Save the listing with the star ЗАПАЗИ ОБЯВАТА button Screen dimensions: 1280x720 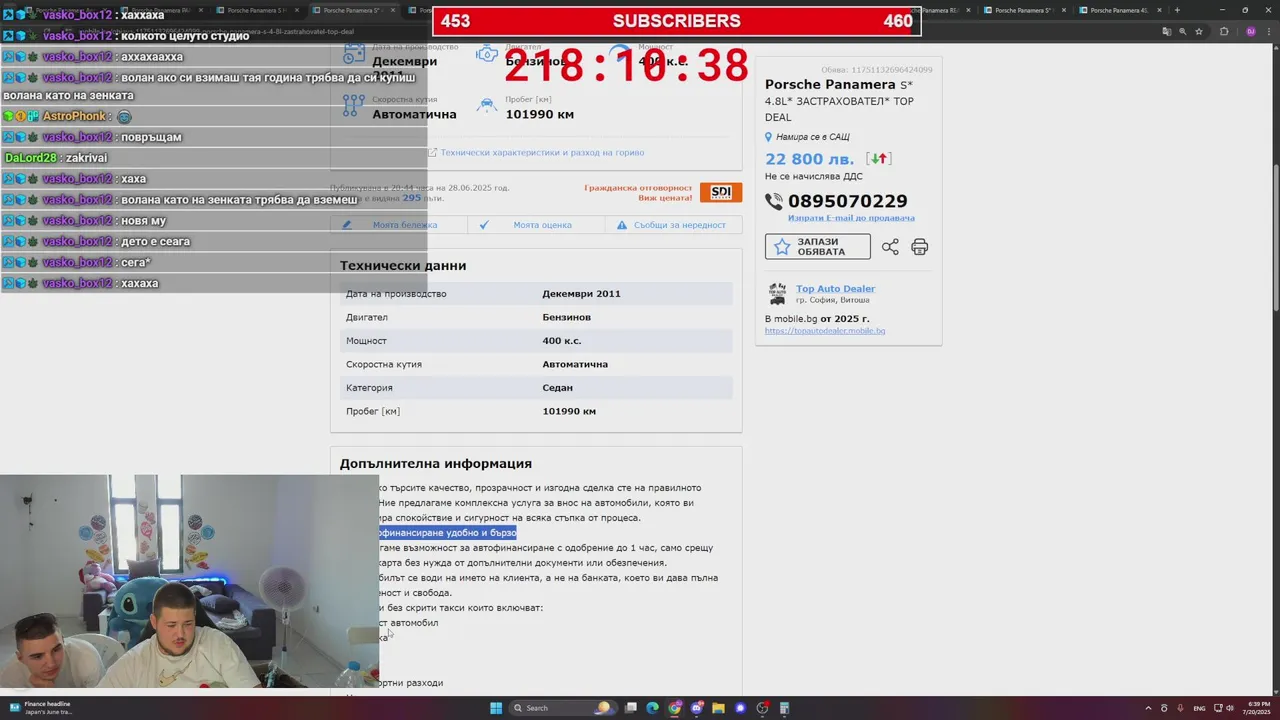(x=817, y=246)
